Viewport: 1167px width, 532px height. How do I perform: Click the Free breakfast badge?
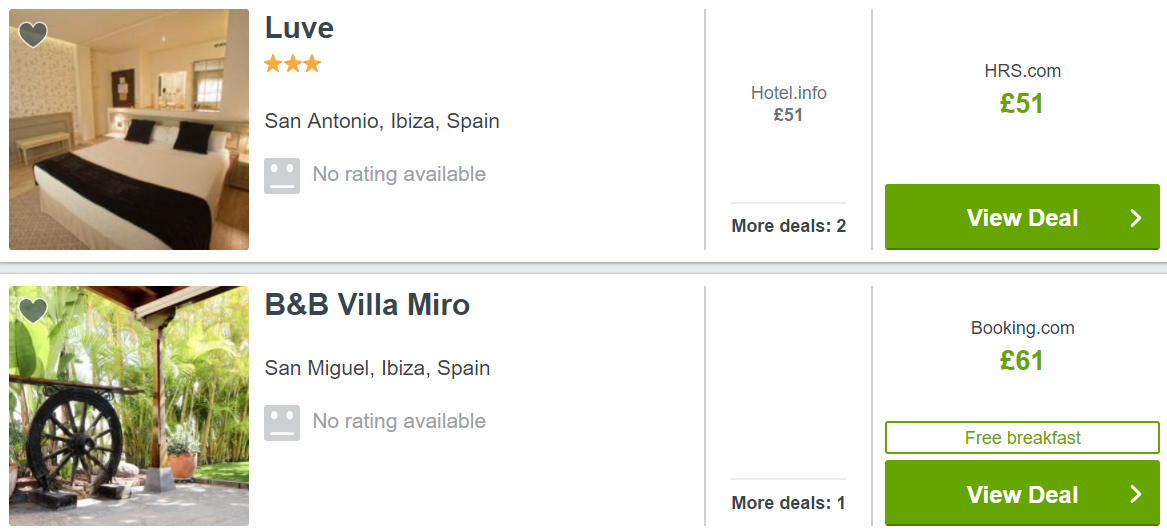(x=1022, y=438)
